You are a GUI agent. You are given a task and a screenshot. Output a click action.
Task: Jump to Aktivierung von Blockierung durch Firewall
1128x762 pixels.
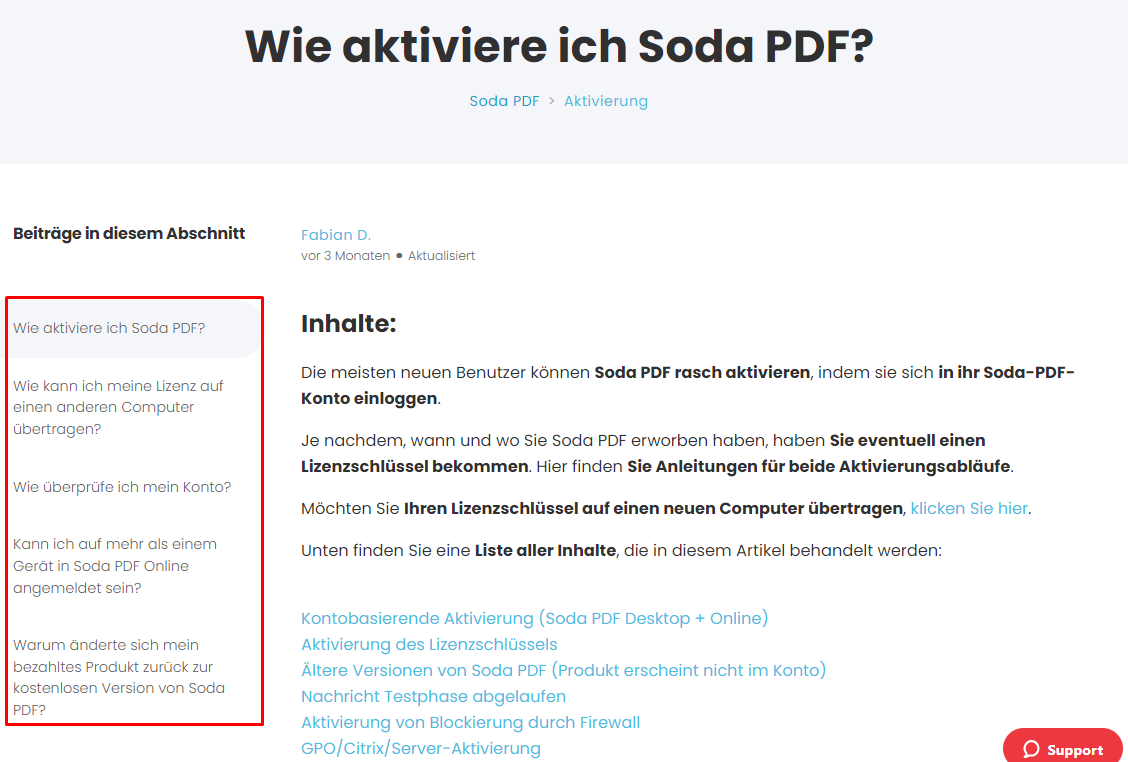point(470,722)
